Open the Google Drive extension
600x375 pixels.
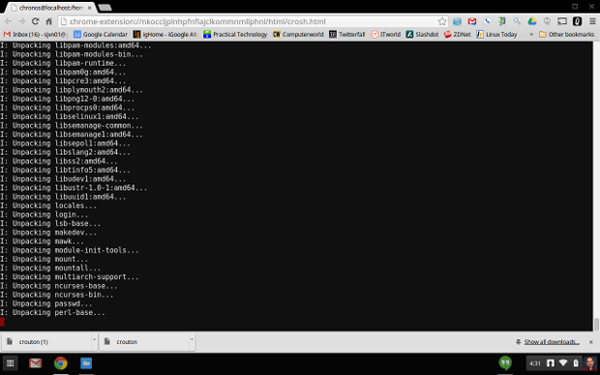(x=532, y=21)
